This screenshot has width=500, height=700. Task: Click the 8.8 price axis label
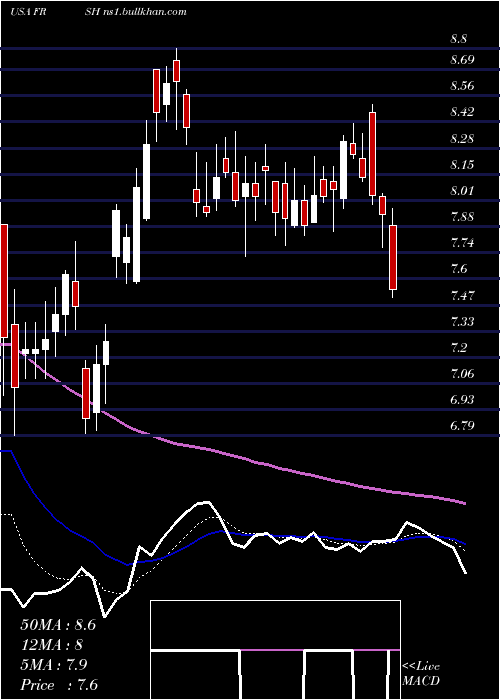click(458, 39)
